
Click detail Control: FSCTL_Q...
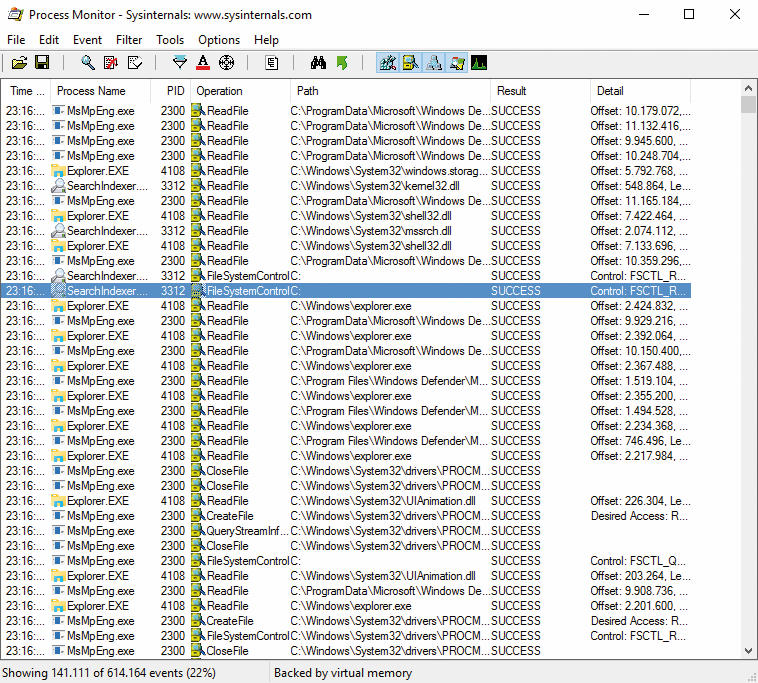point(638,561)
